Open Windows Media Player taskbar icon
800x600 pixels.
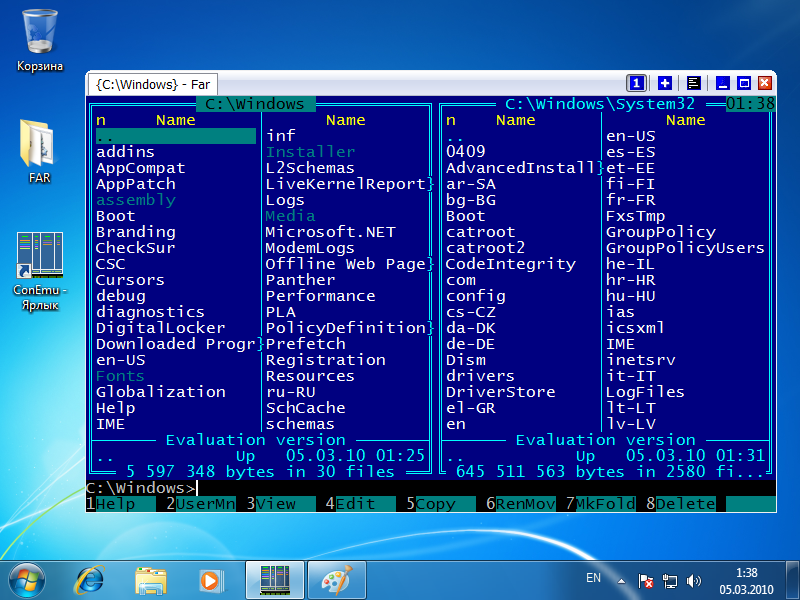(x=210, y=579)
